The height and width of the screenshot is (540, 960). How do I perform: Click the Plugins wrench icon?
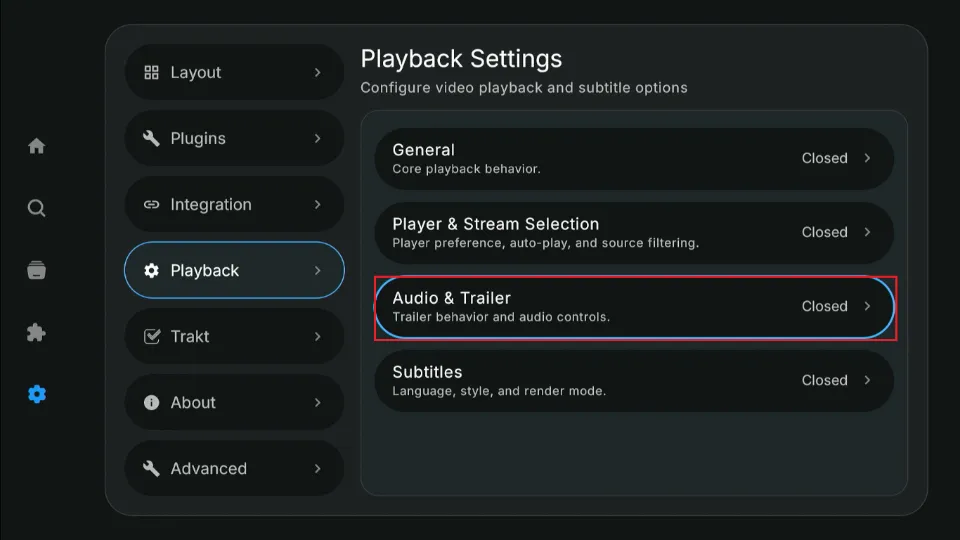coord(152,139)
